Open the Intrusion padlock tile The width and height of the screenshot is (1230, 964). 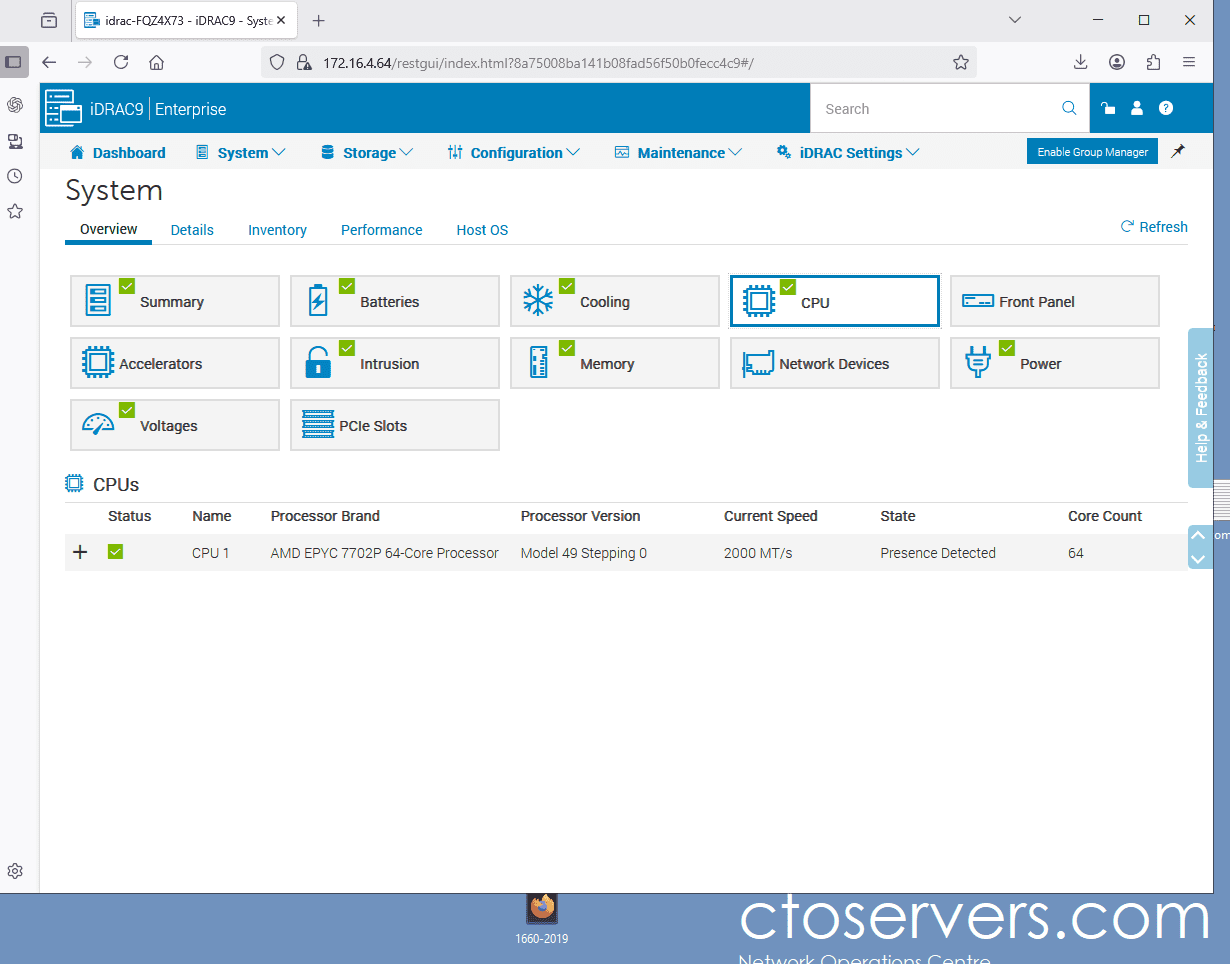394,363
